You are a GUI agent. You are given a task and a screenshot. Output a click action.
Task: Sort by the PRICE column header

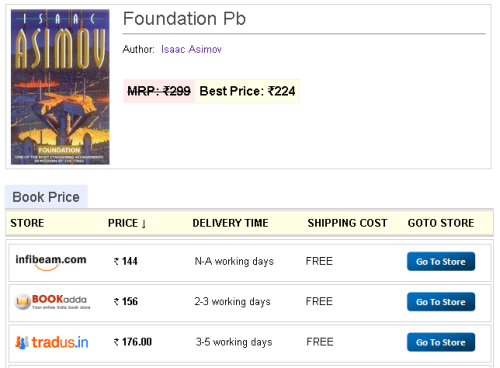pos(123,223)
